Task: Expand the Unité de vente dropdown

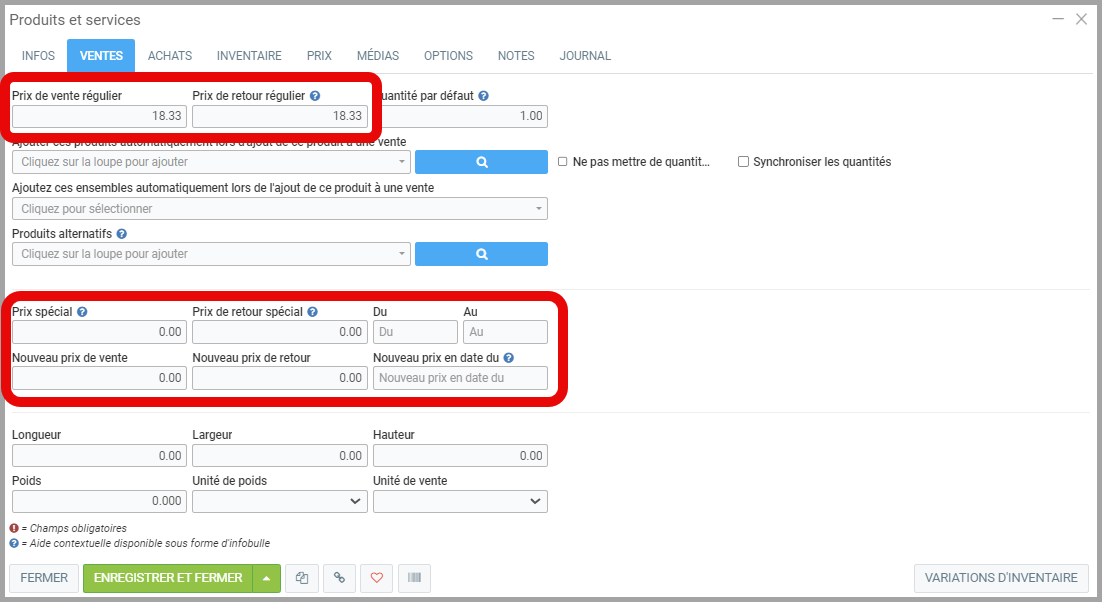Action: pos(460,501)
